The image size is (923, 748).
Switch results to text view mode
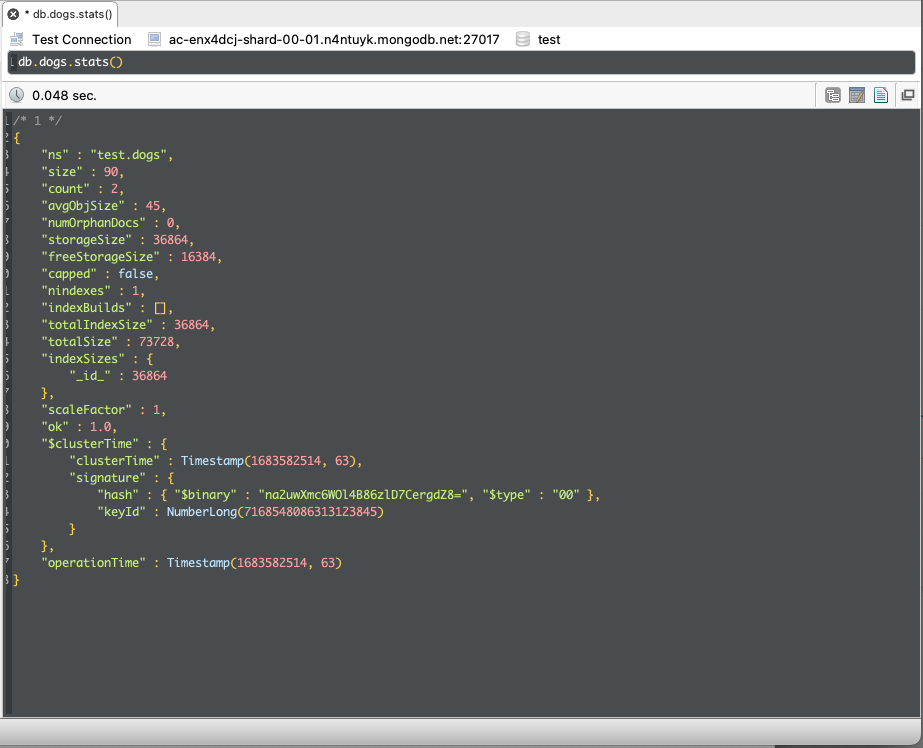tap(880, 95)
